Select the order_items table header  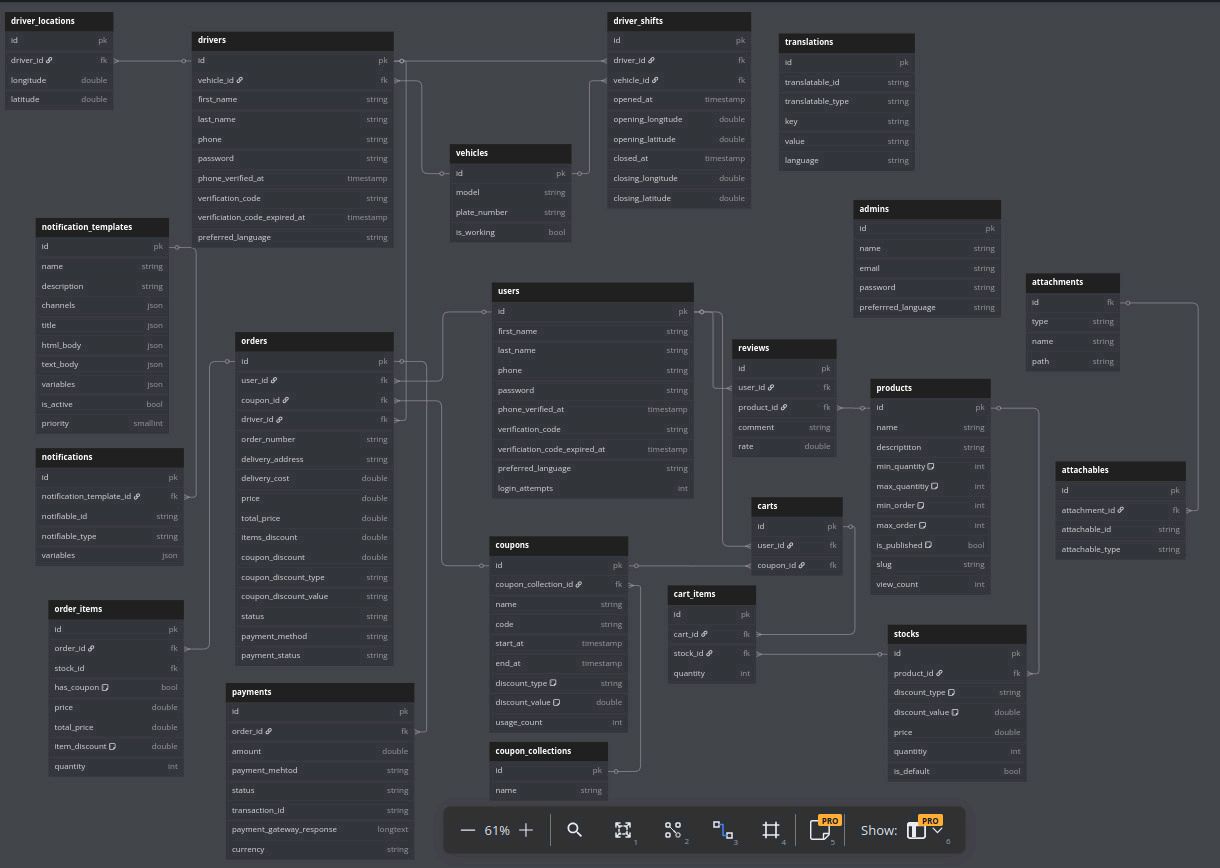116,609
